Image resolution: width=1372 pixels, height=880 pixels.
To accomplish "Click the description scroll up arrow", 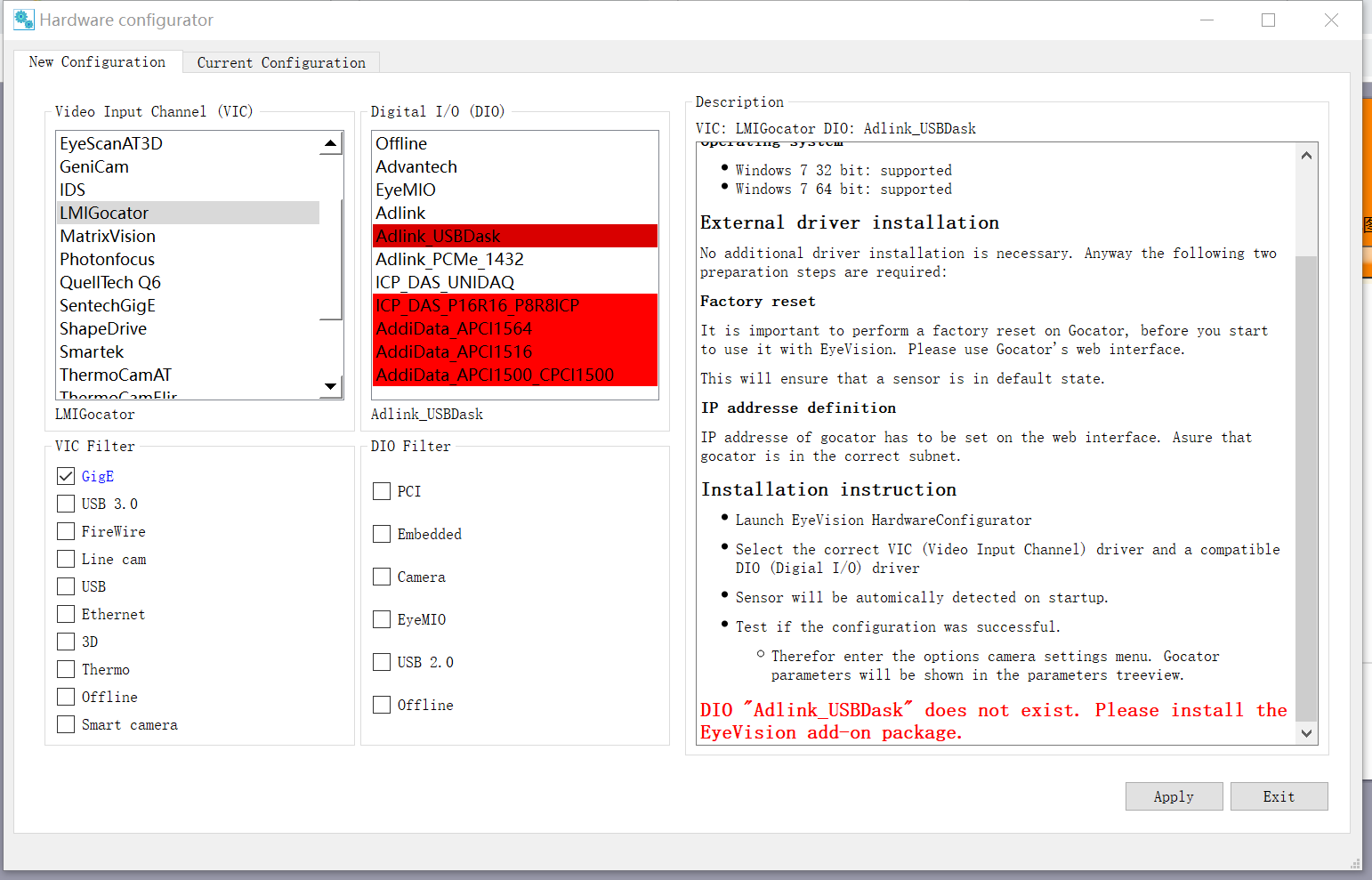I will 1306,155.
